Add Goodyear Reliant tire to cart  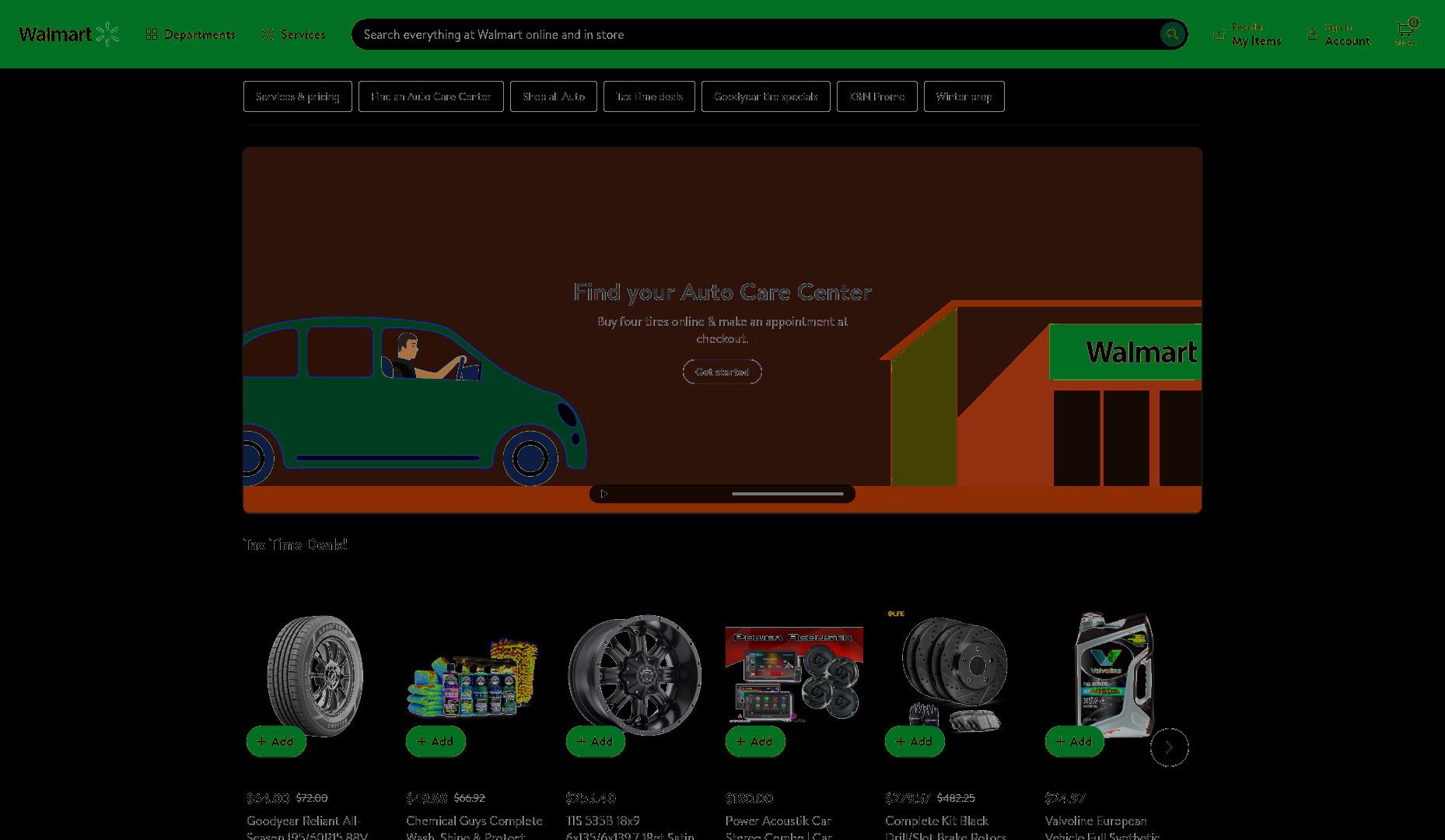click(x=276, y=741)
